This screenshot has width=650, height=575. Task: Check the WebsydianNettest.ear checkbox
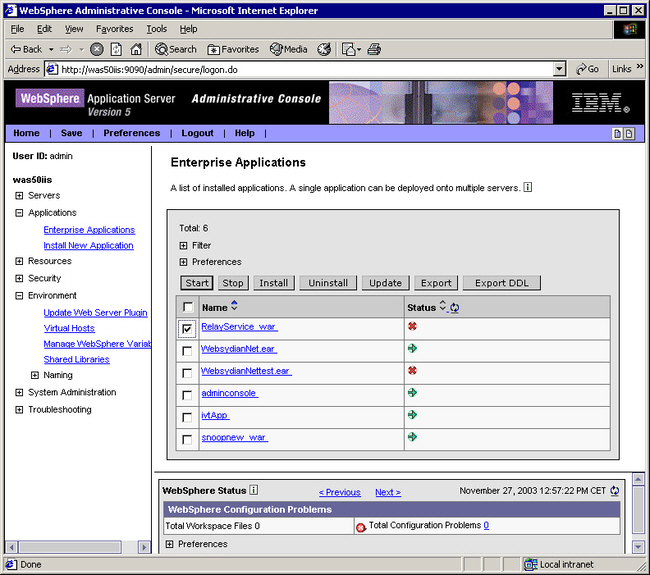[x=187, y=373]
